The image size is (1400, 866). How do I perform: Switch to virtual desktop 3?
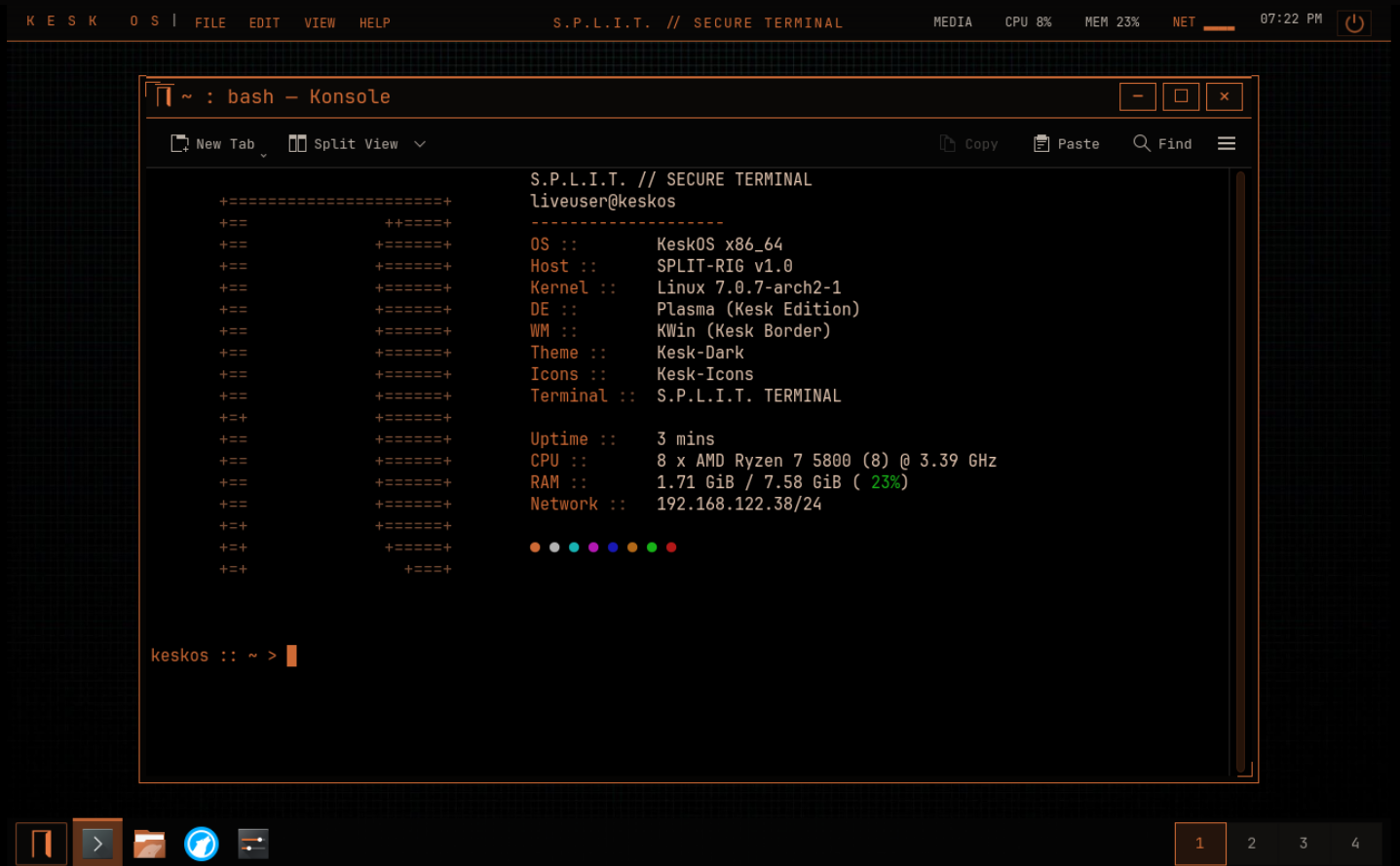pyautogui.click(x=1304, y=844)
